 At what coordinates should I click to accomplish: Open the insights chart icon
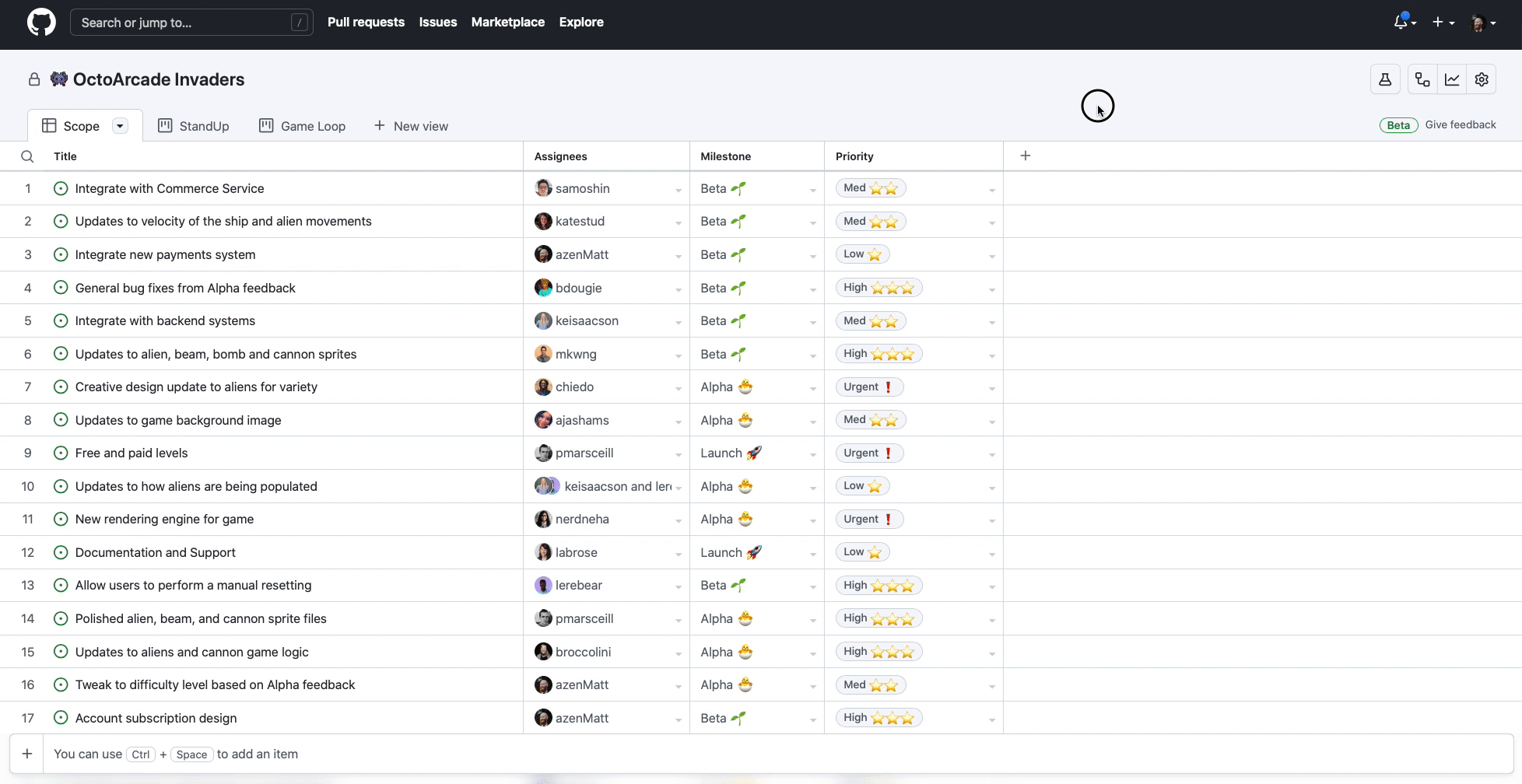pyautogui.click(x=1452, y=79)
